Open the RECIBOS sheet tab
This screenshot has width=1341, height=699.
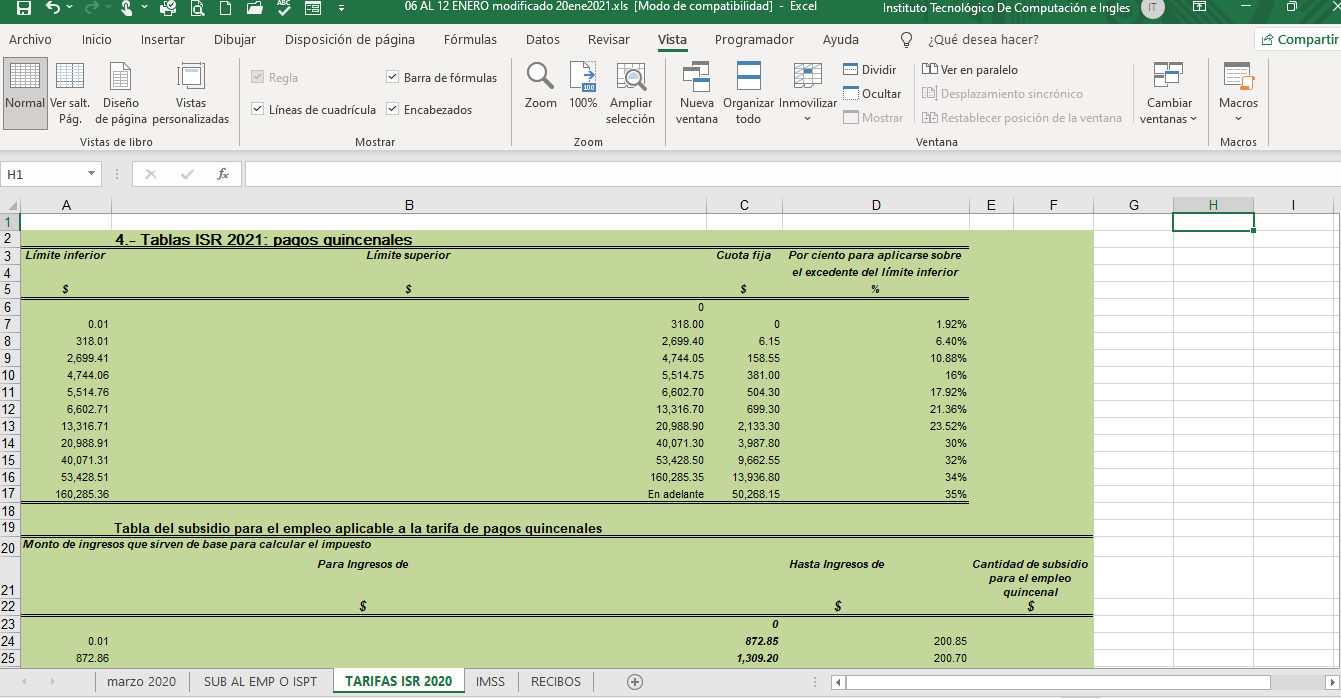[556, 681]
